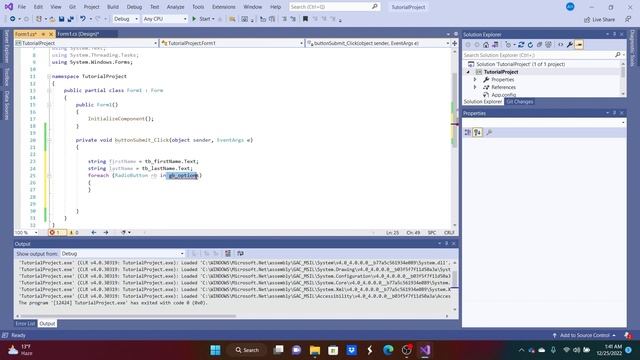Viewport: 640px width, 360px height.
Task: Open File Explorer from the taskbar
Action: [315, 350]
